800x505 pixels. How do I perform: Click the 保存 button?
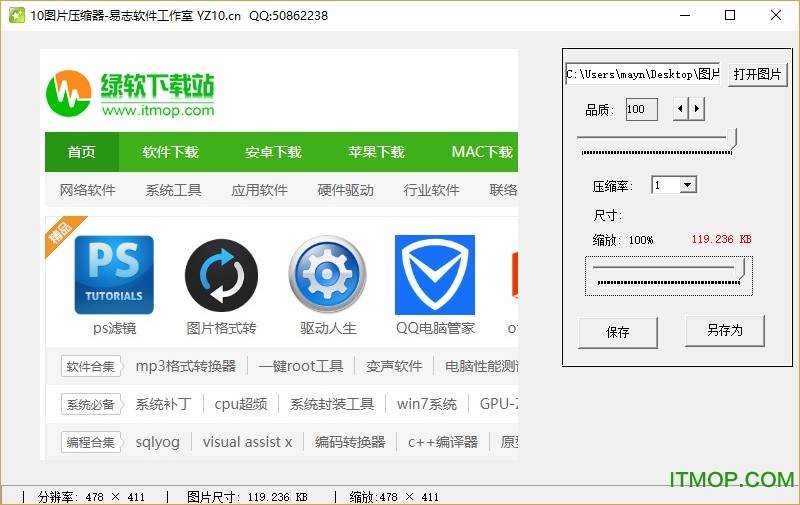coord(617,333)
